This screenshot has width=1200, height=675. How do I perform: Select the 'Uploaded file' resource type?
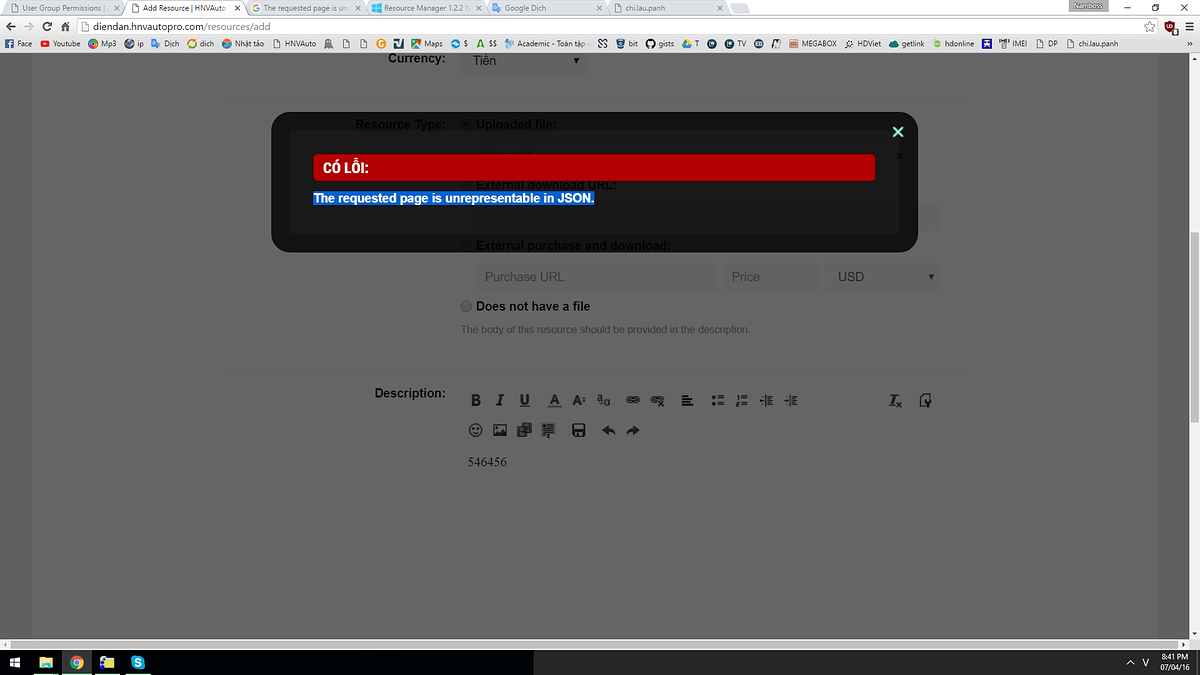(x=466, y=125)
